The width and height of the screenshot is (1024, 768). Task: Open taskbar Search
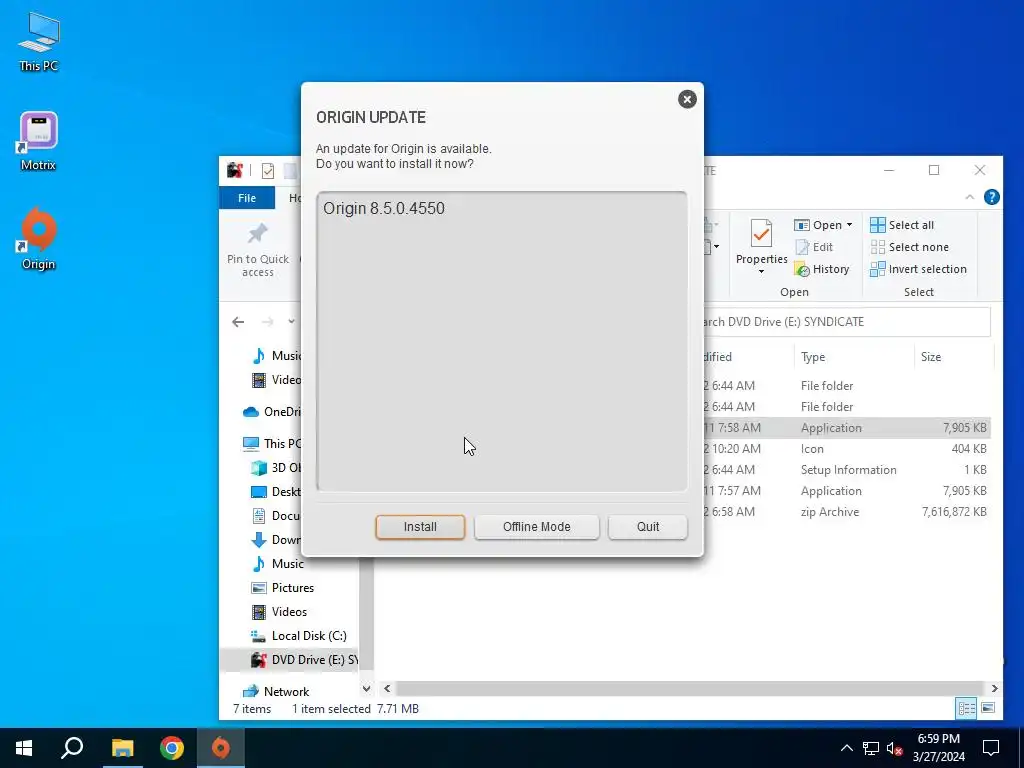(x=72, y=748)
